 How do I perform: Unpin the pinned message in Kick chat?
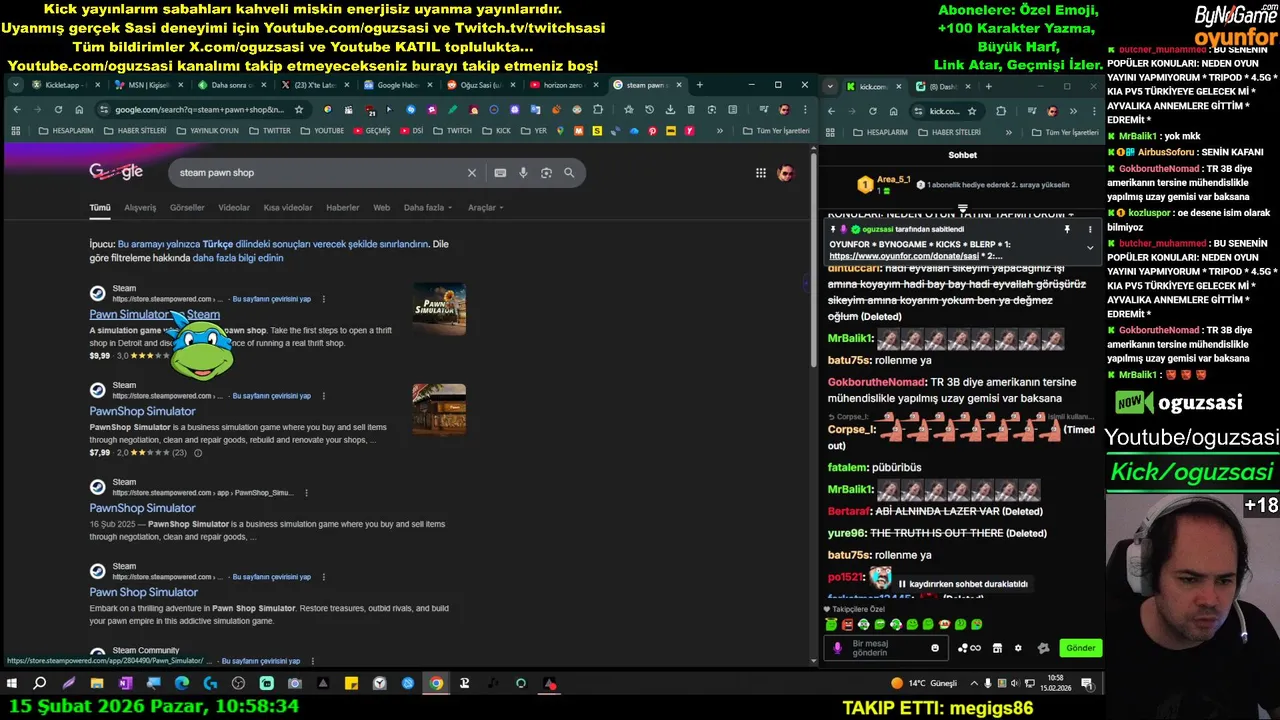click(x=1067, y=229)
